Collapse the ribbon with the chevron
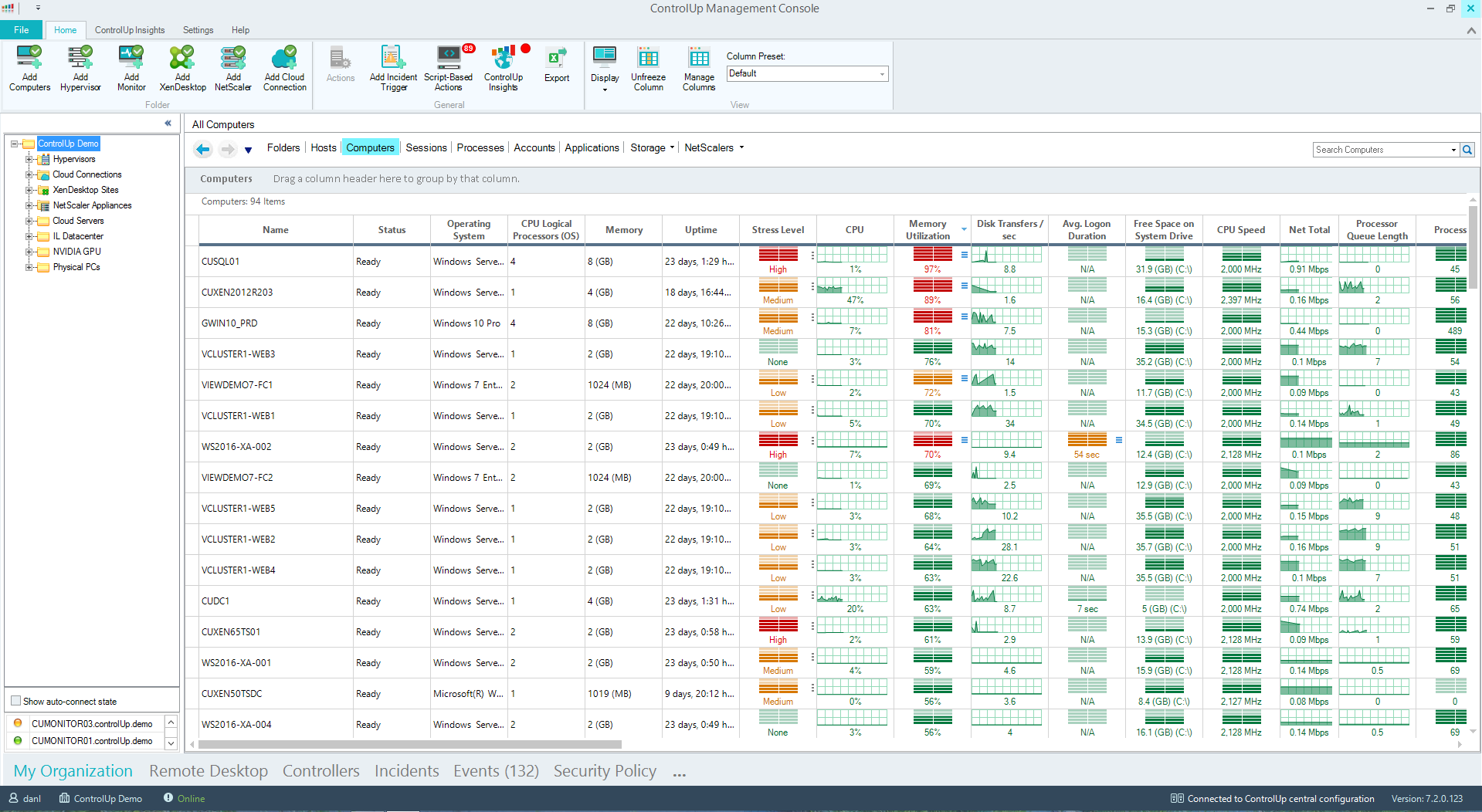The width and height of the screenshot is (1482, 812). pos(1471,31)
